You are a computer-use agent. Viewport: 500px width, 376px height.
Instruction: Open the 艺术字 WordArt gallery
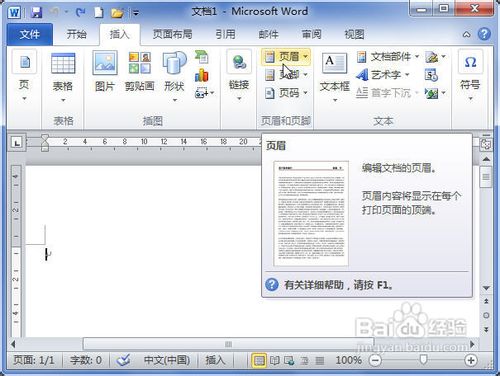383,75
